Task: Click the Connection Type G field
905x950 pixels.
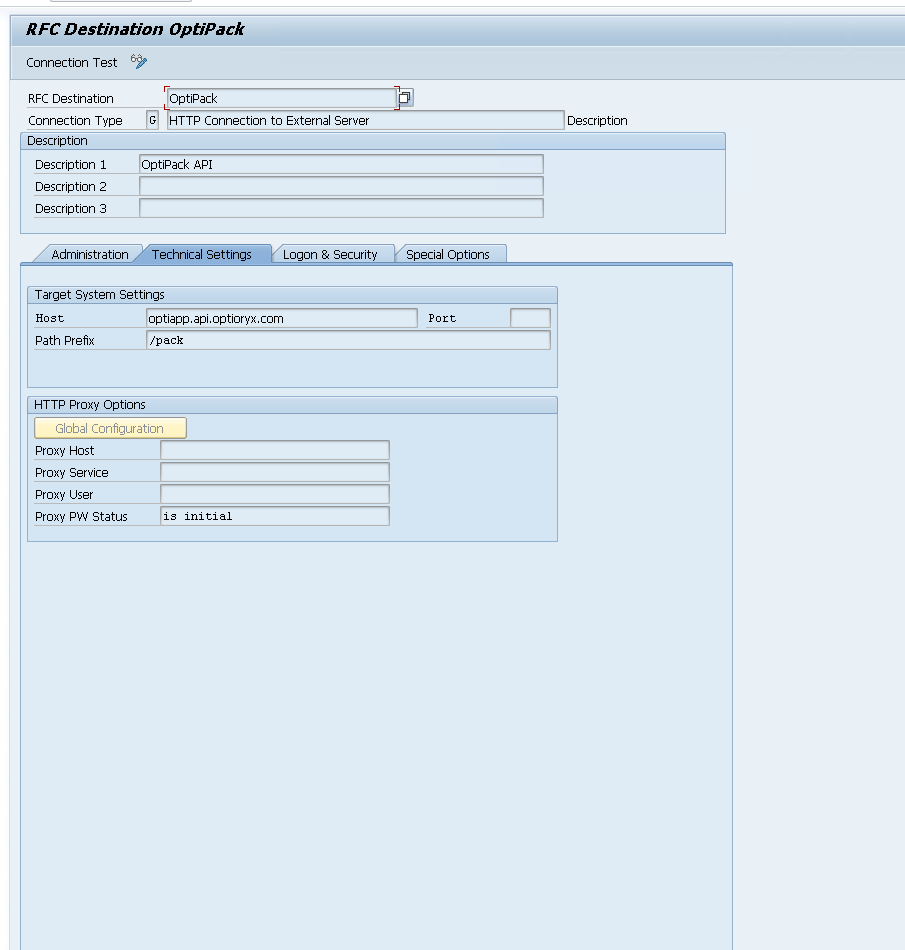Action: pos(152,120)
